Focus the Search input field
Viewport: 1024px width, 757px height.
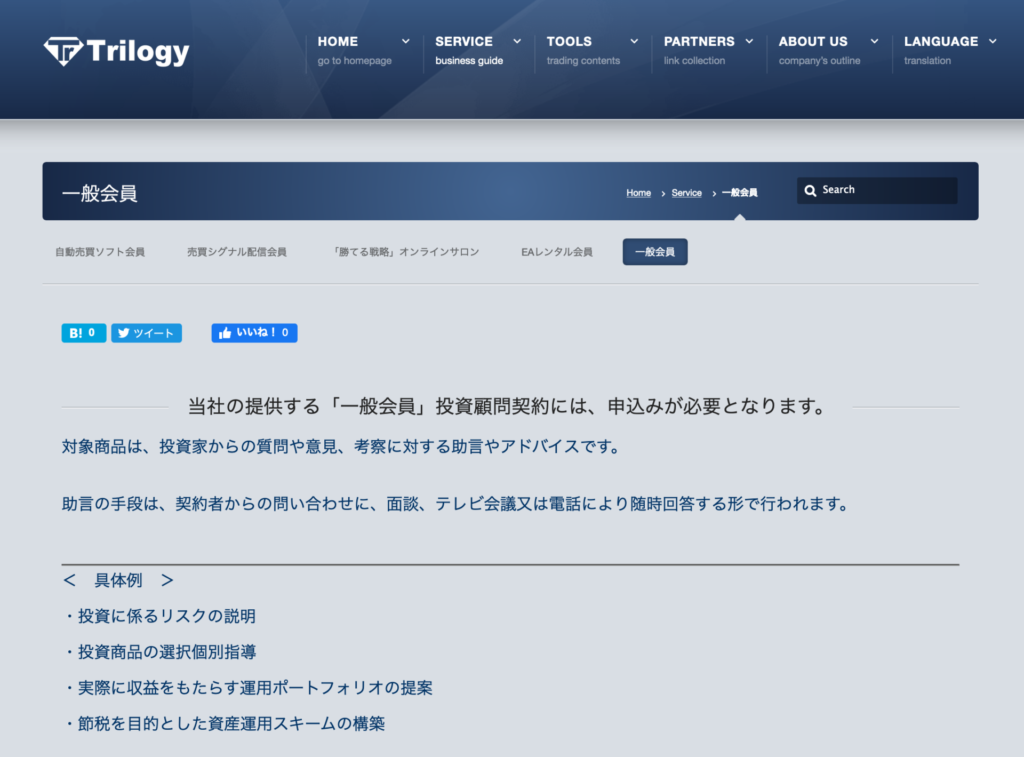pyautogui.click(x=885, y=190)
